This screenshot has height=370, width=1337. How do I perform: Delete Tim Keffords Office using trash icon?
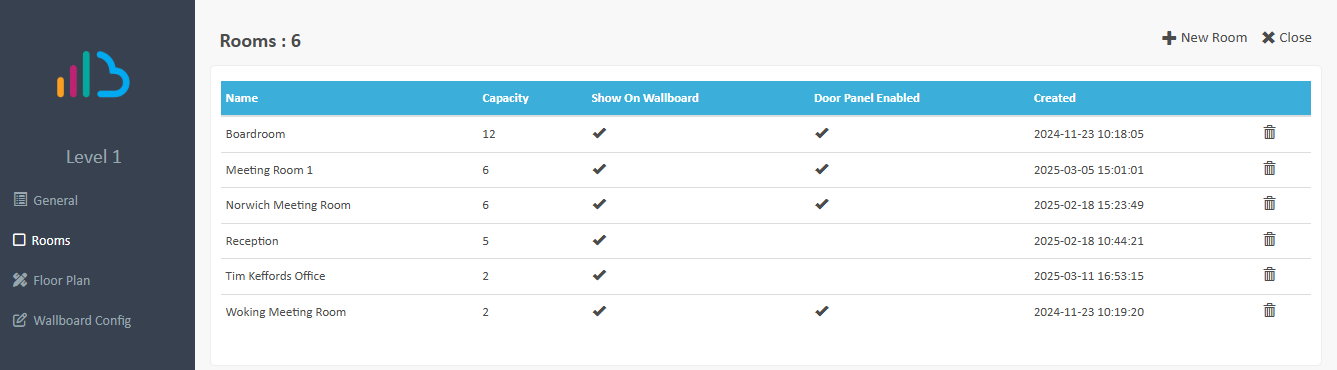click(x=1269, y=275)
